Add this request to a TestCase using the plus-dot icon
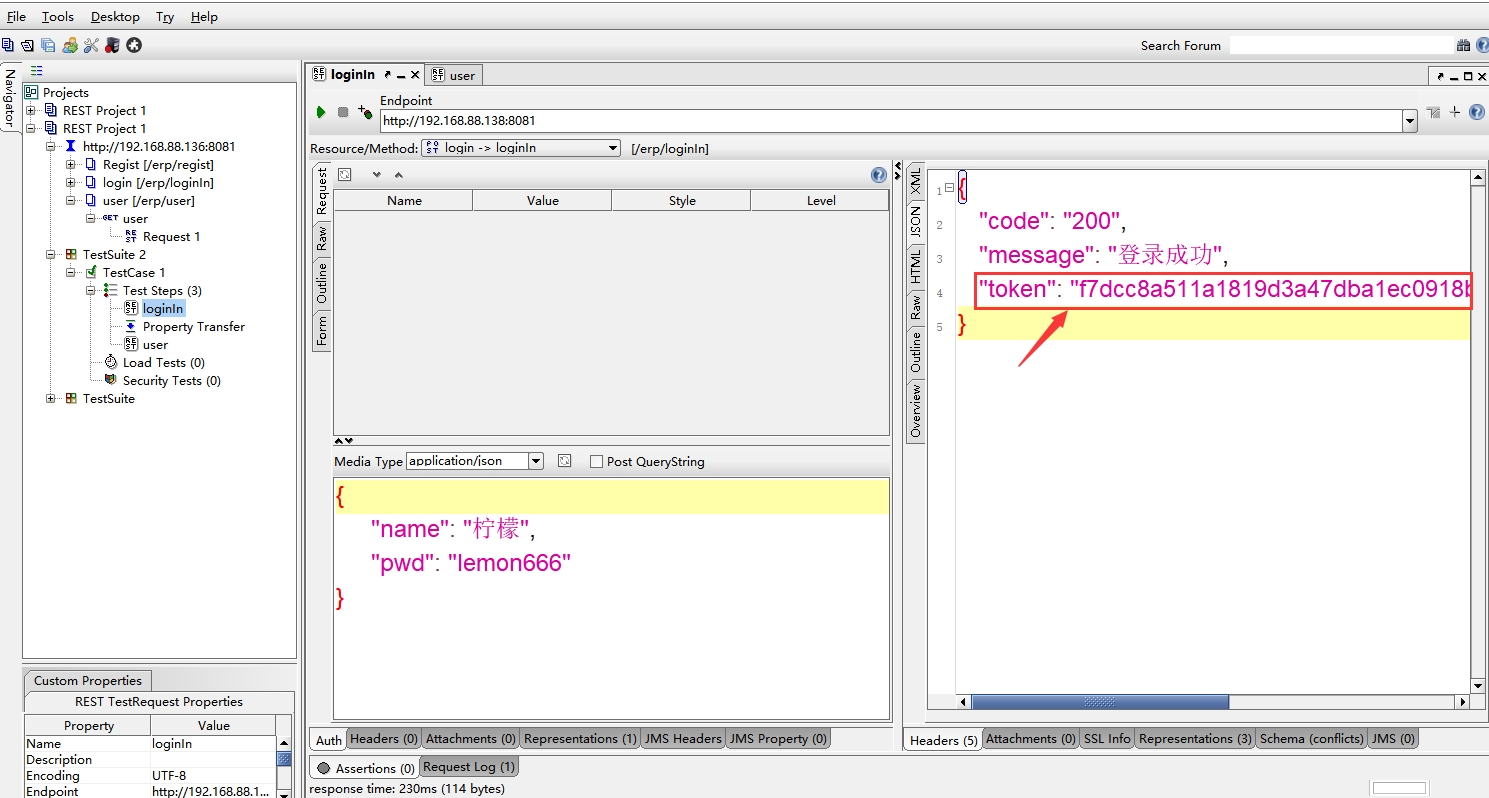 click(365, 113)
